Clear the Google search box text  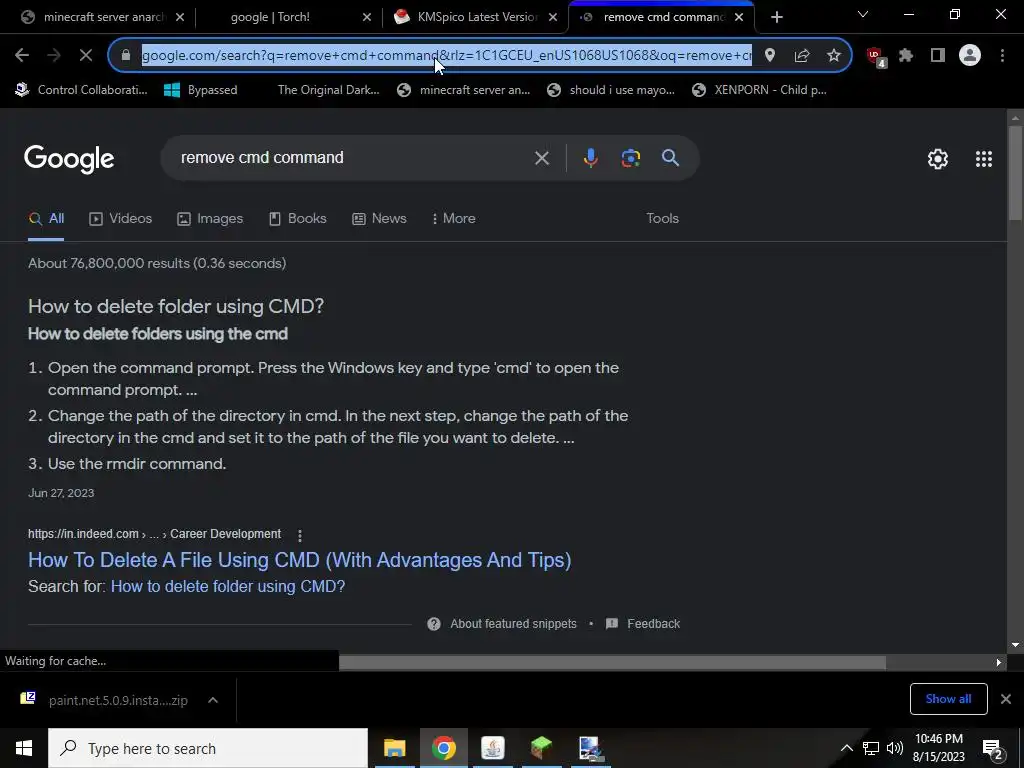click(542, 158)
